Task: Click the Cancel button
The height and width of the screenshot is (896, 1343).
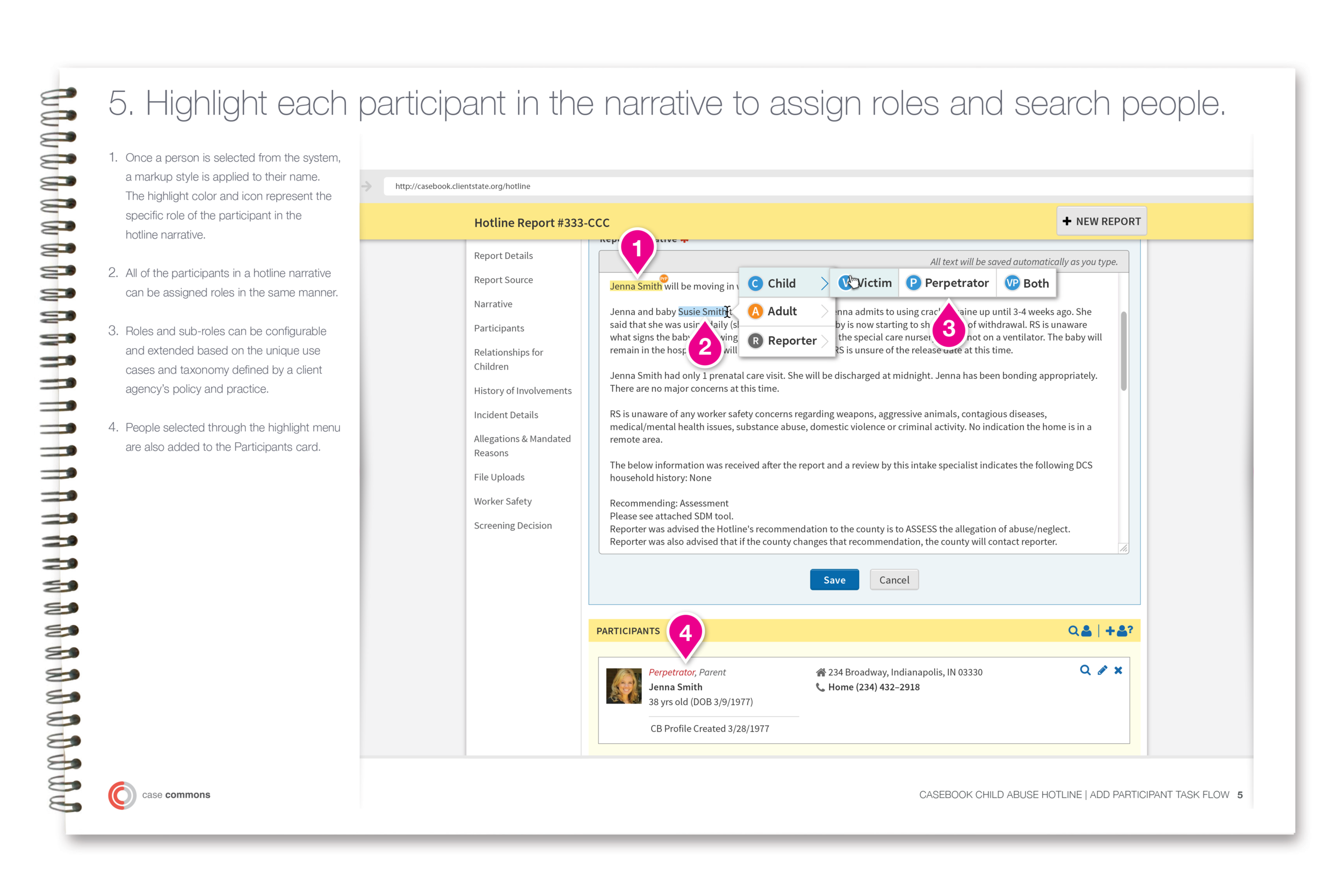Action: pyautogui.click(x=894, y=580)
